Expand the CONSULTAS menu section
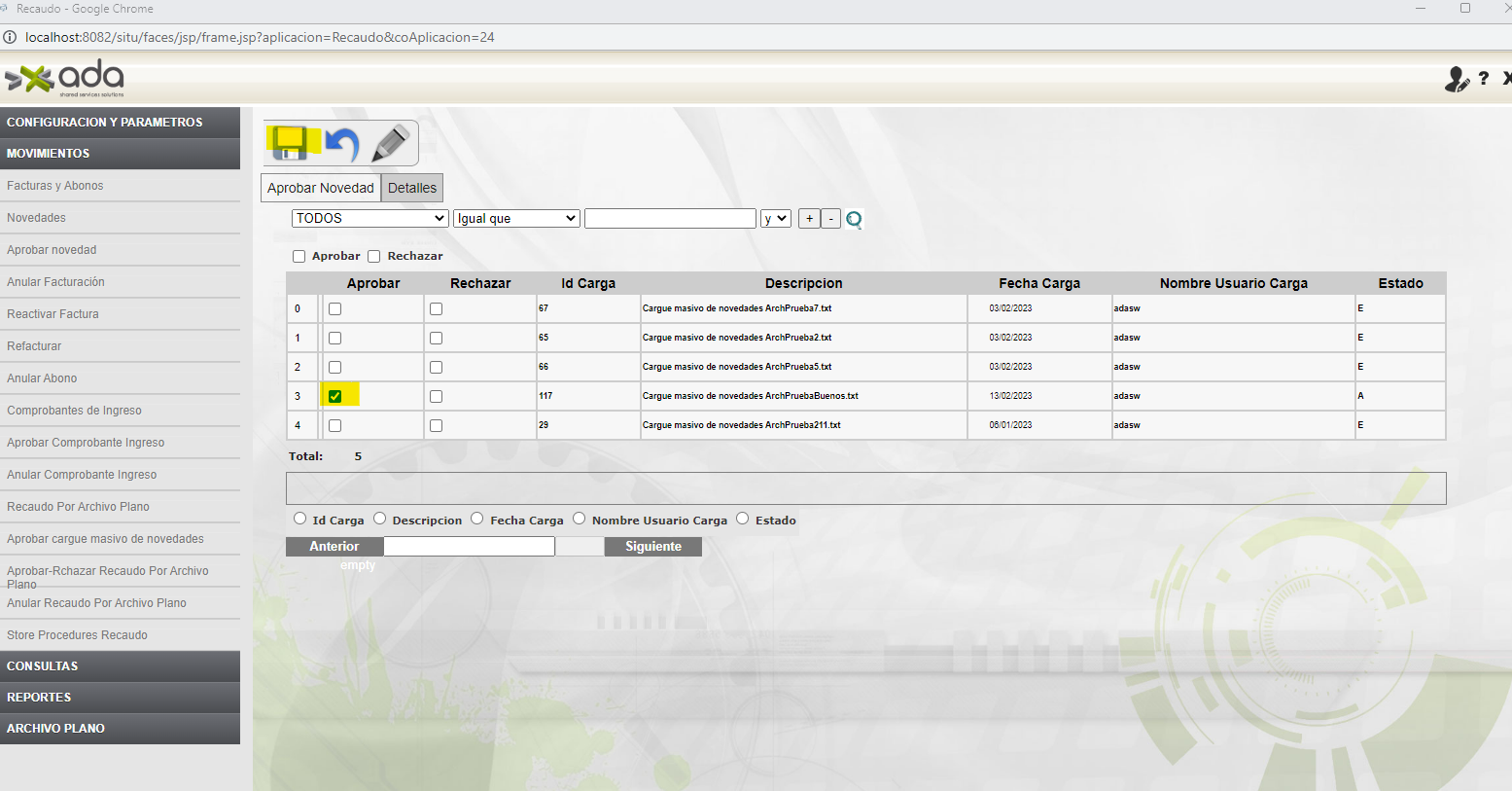Image resolution: width=1512 pixels, height=791 pixels. 120,666
